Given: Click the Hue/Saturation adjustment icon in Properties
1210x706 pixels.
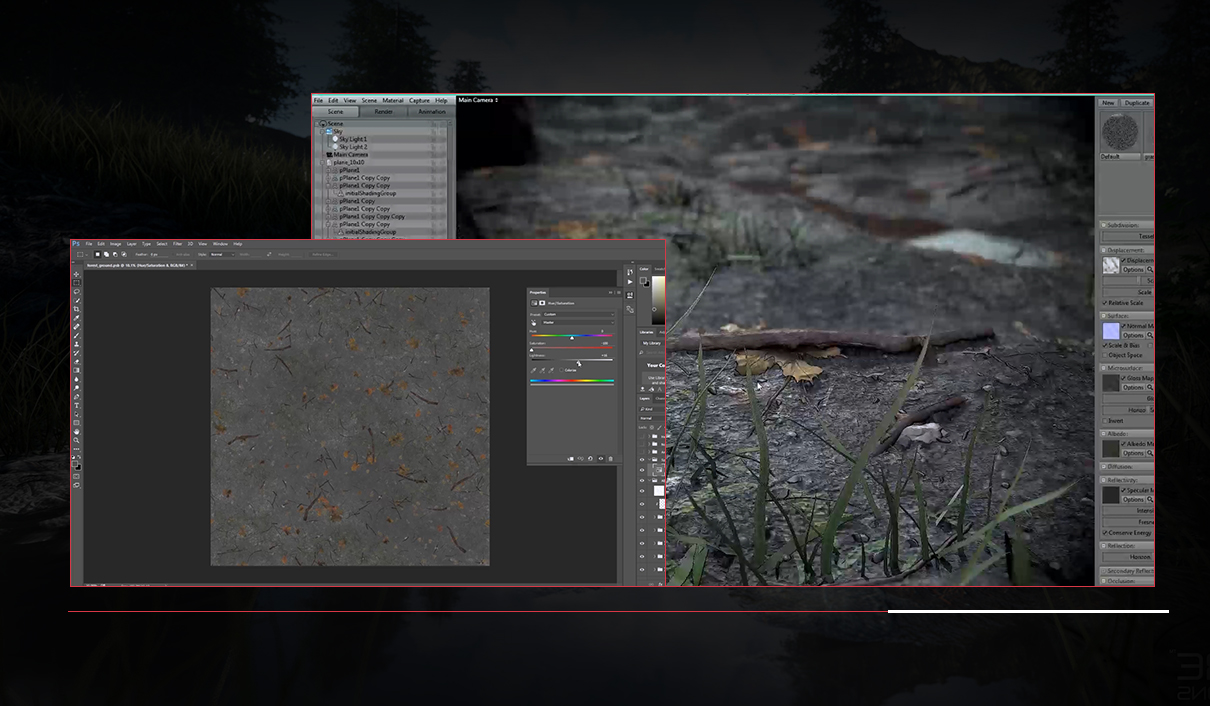Looking at the screenshot, I should [x=533, y=302].
